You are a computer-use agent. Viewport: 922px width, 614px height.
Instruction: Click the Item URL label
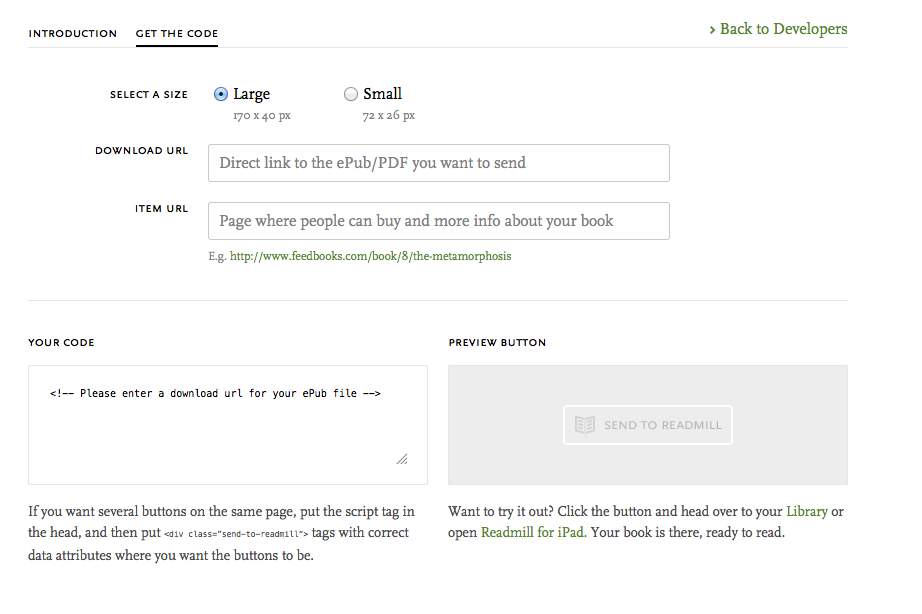point(162,209)
